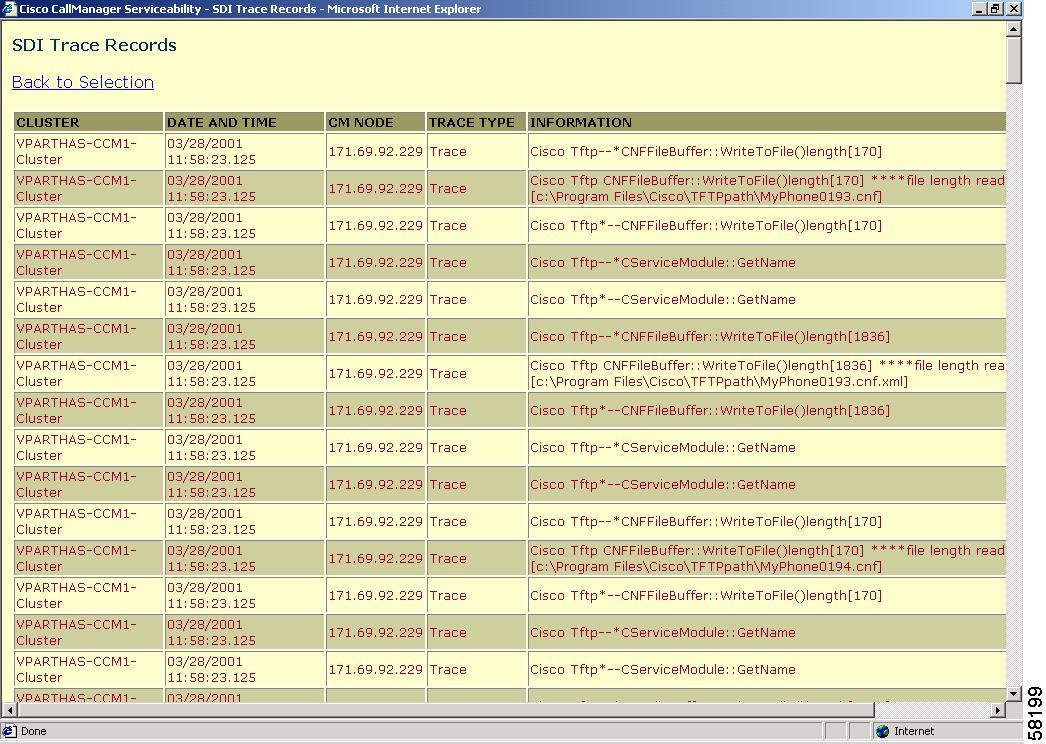Close the SDI Trace Records window
Viewport: 1046px width, 744px height.
tap(1013, 9)
